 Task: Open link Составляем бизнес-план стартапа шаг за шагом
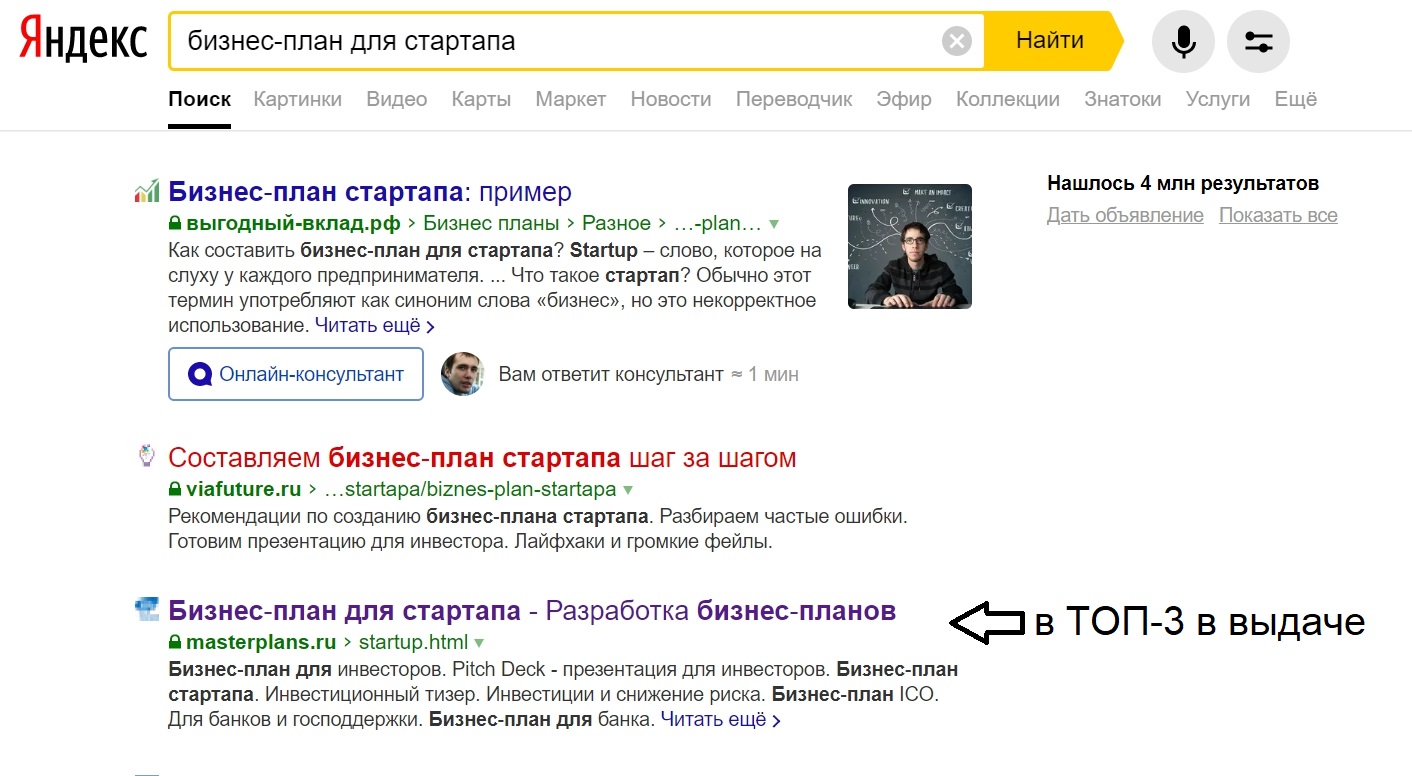pyautogui.click(x=482, y=458)
